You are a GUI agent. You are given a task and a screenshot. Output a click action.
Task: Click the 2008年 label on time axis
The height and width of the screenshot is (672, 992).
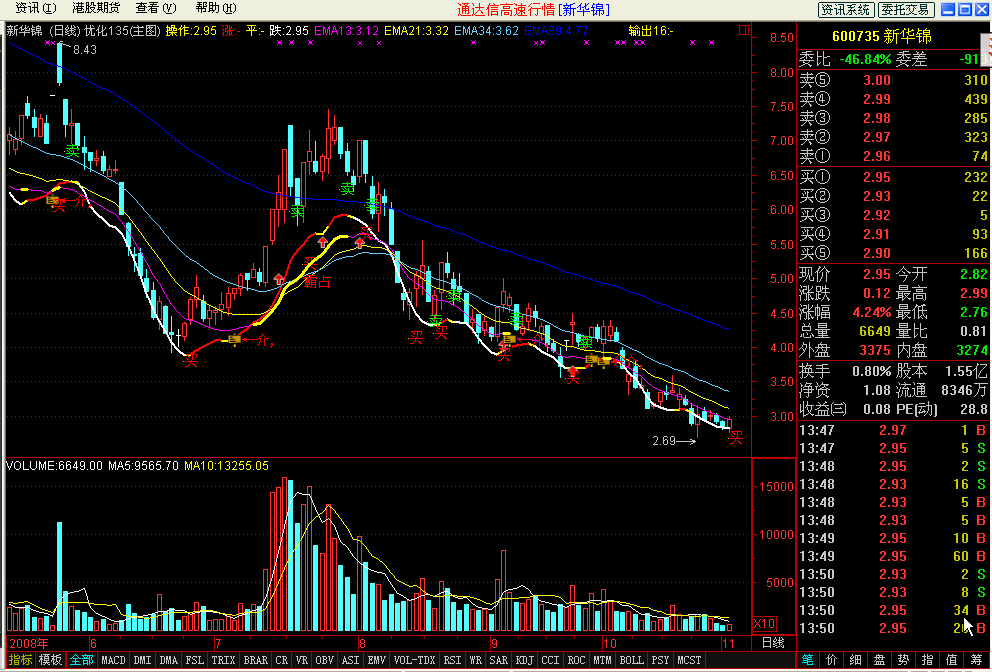click(28, 644)
